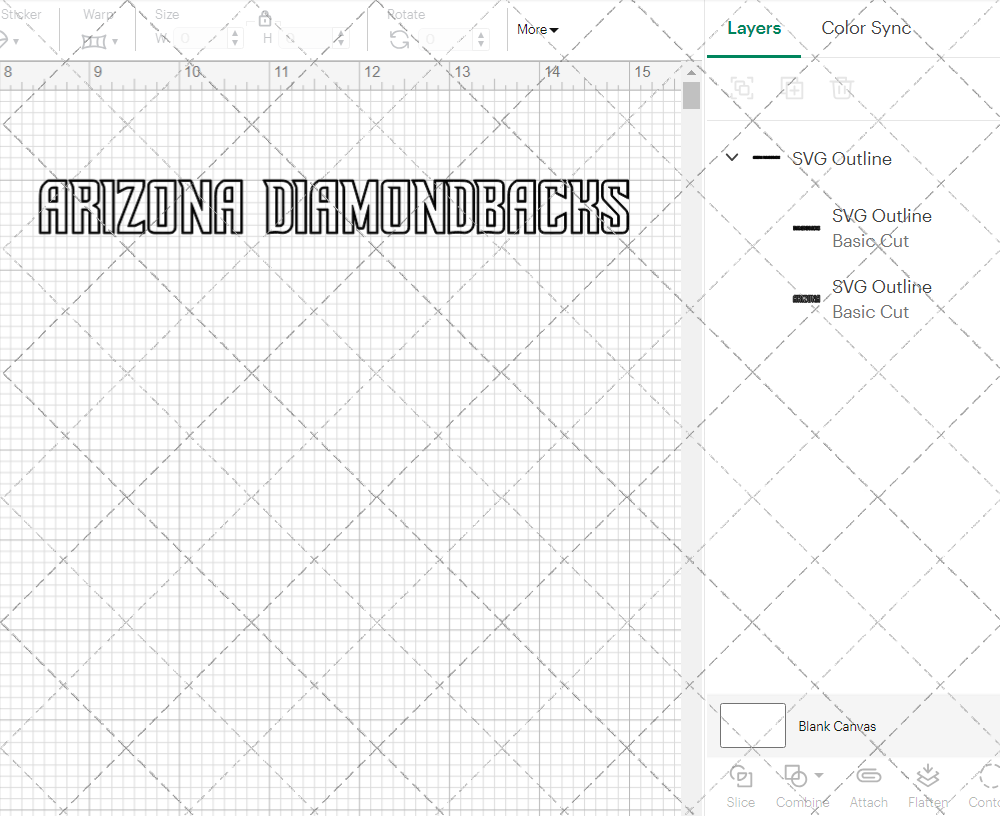Select the second SVG Outline Basic Cut layer
The height and width of the screenshot is (816, 1000).
(882, 299)
